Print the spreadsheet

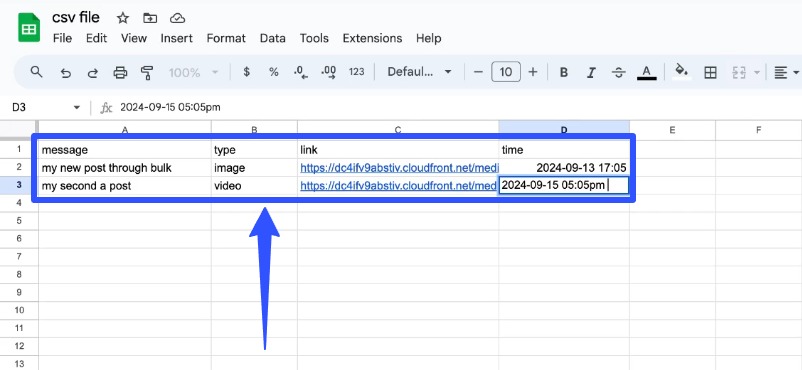[x=120, y=72]
